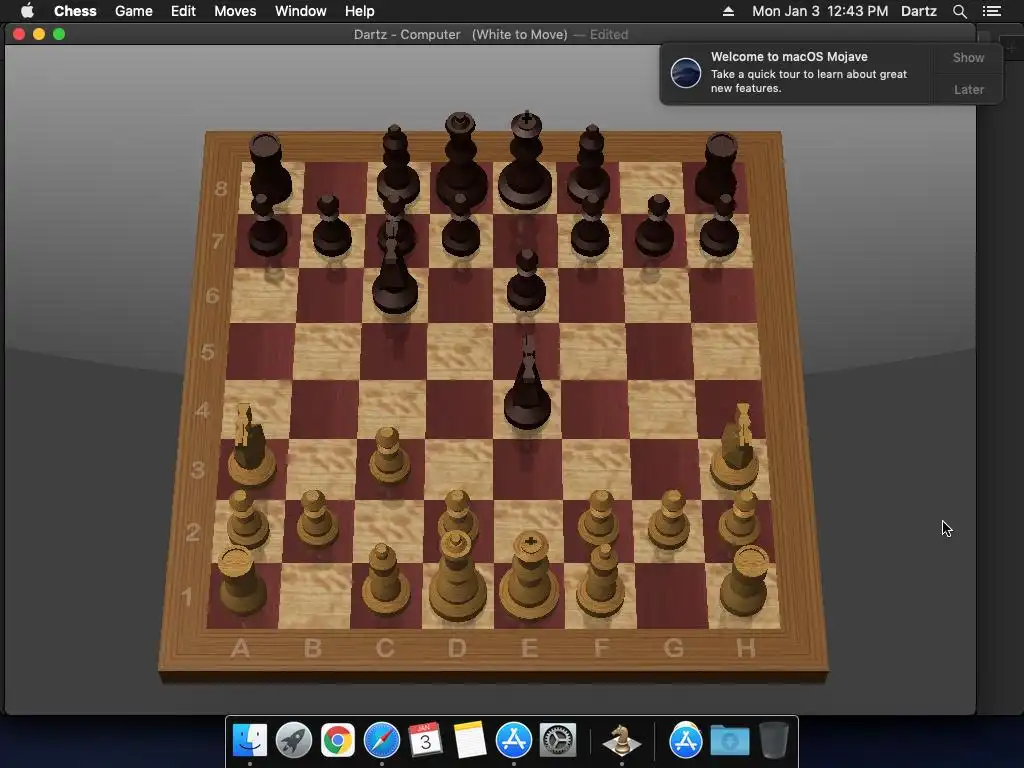Open the Help menu
Screen dimensions: 1024x768
tap(360, 11)
